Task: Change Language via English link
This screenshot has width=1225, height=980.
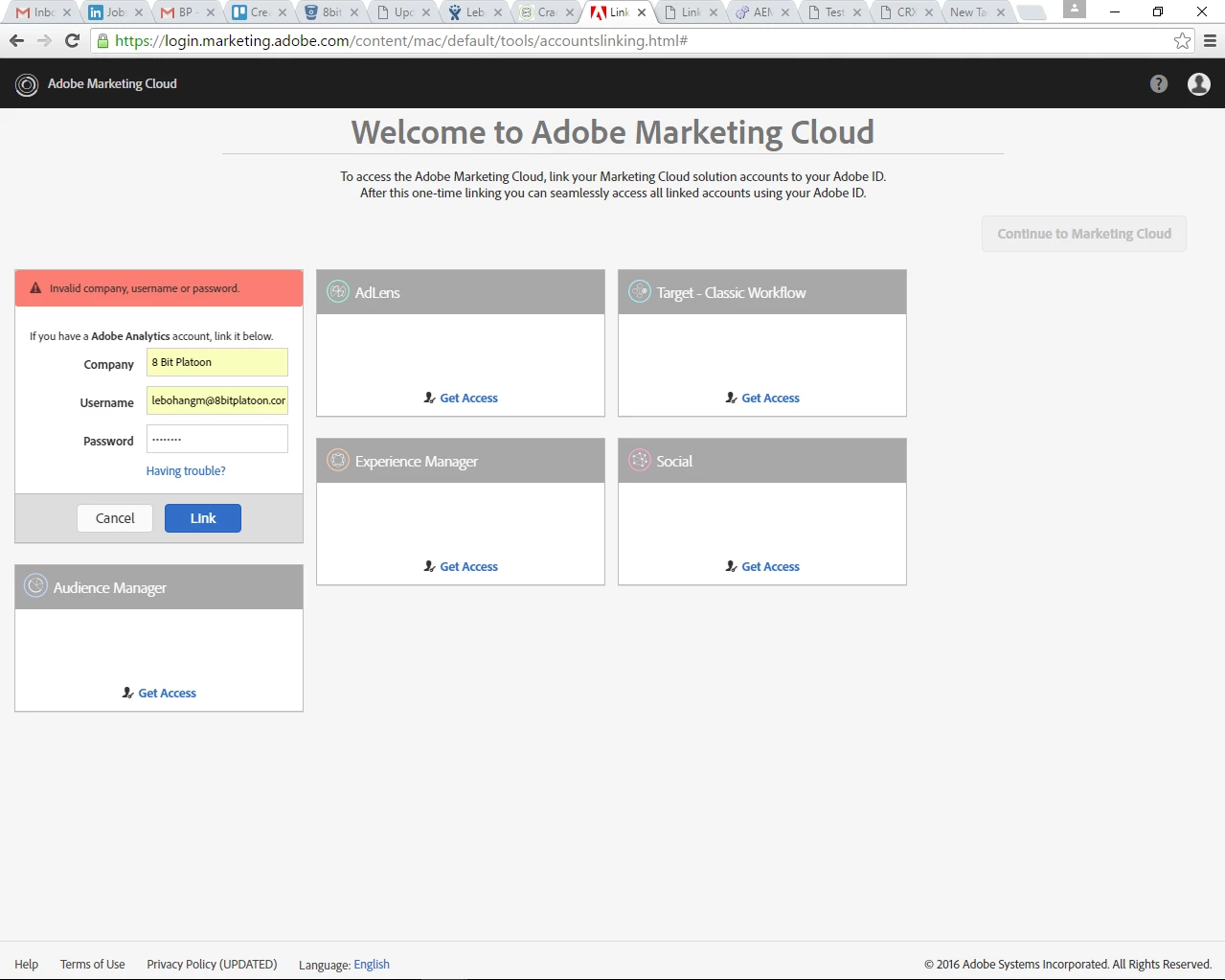Action: [372, 964]
